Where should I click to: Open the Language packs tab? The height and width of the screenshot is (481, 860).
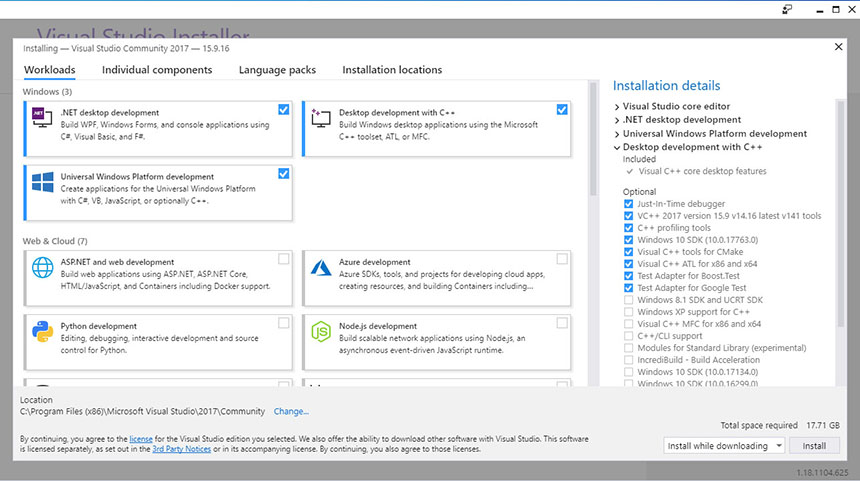point(277,70)
